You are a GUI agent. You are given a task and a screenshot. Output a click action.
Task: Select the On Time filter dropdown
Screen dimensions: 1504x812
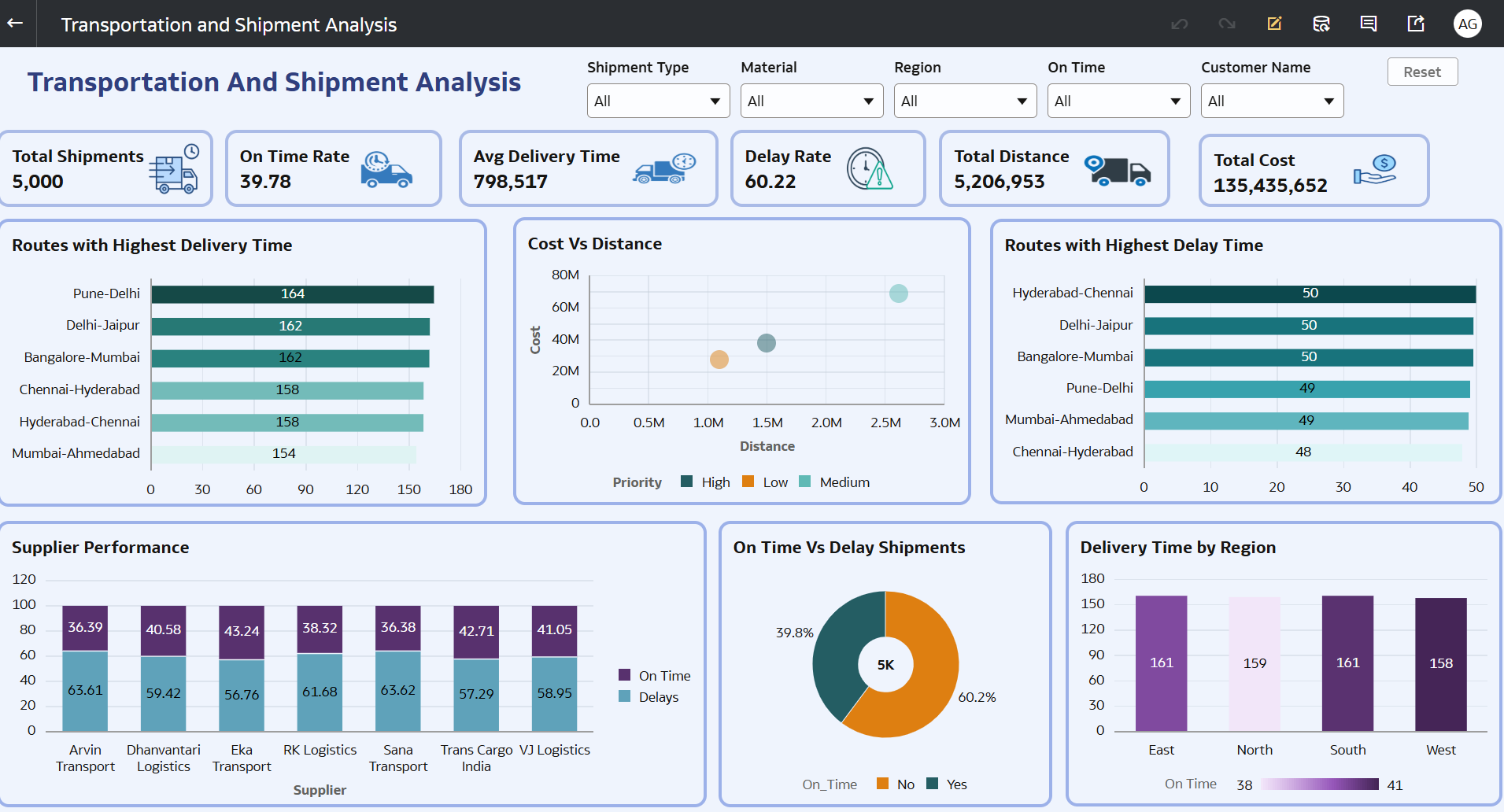(1118, 101)
